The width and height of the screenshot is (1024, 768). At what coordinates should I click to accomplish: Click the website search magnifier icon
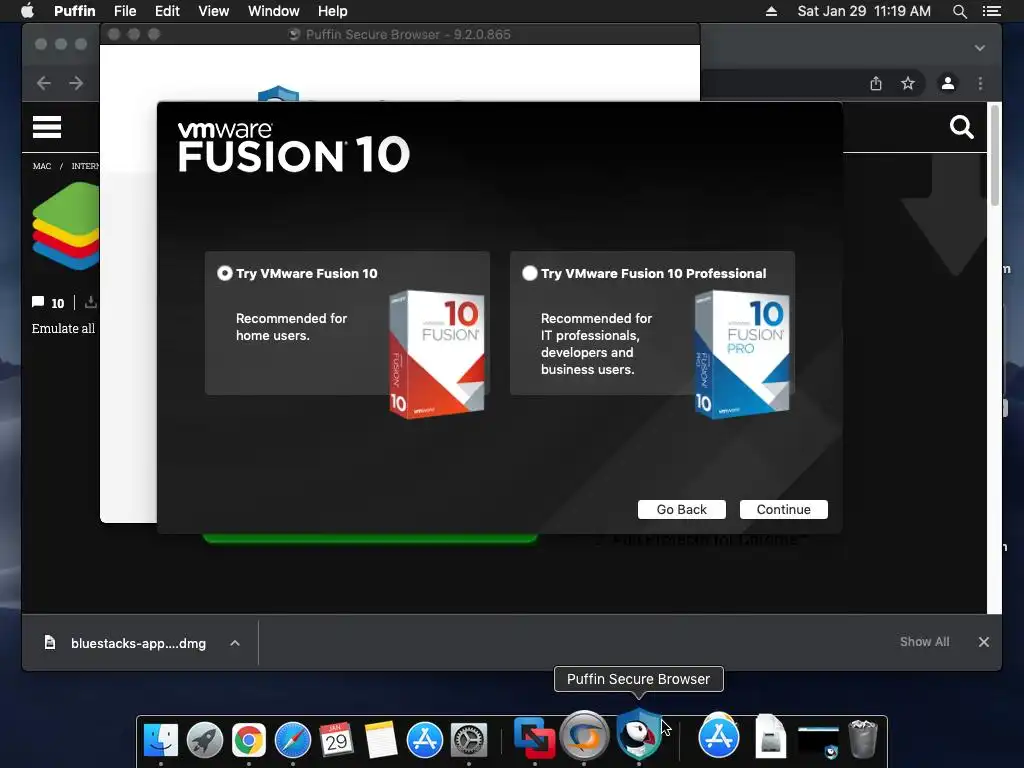[x=961, y=127]
